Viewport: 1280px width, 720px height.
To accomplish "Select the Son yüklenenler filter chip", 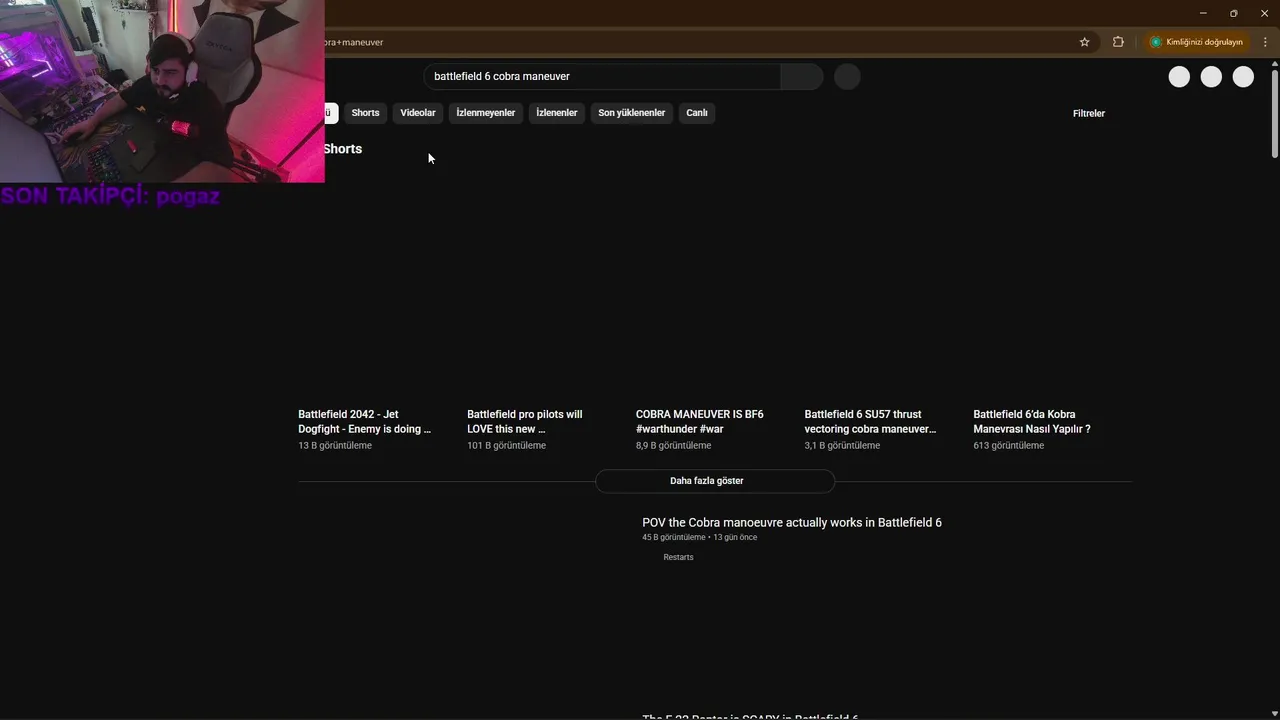I will click(x=631, y=113).
